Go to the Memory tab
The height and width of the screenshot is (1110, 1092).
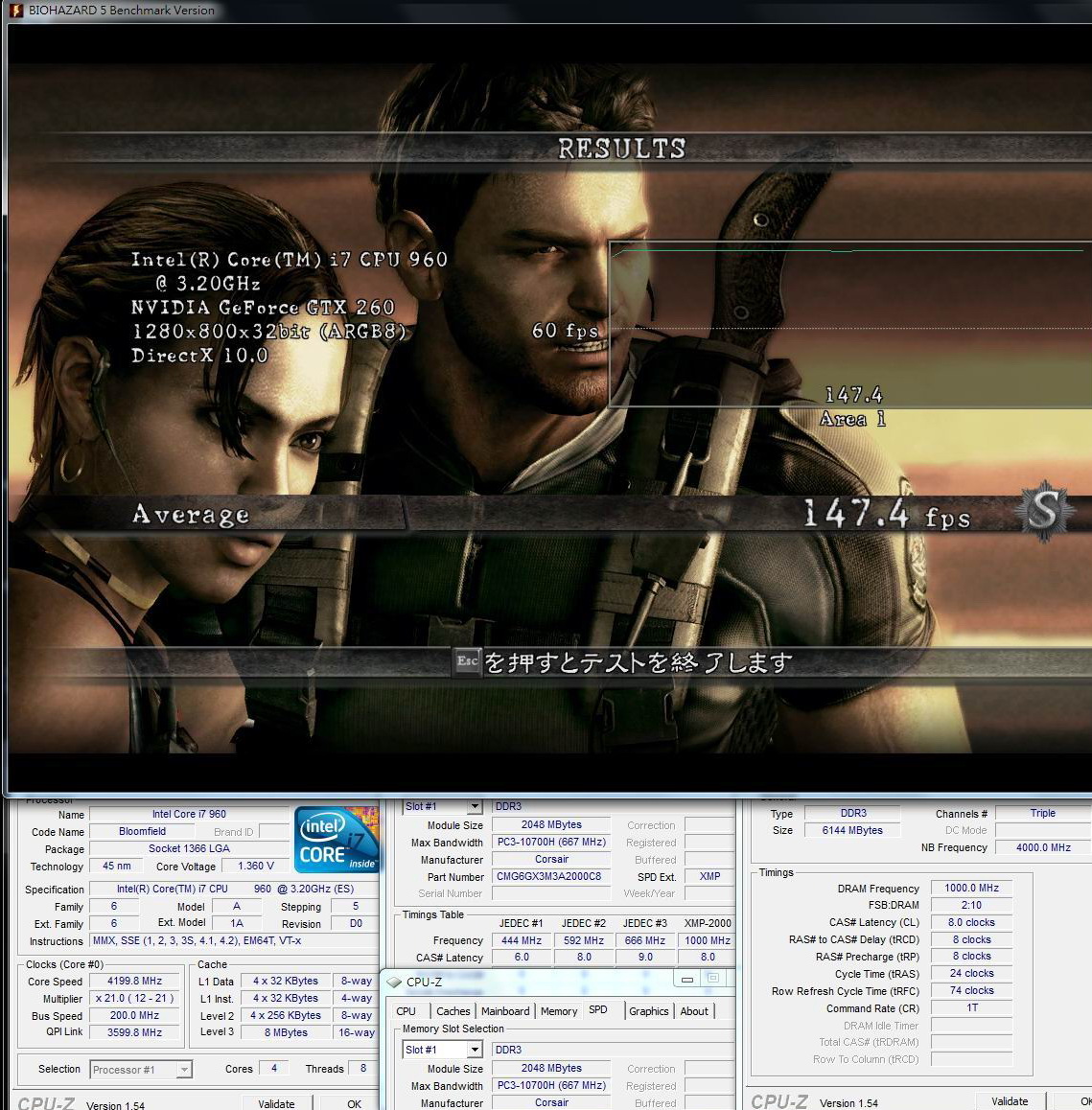[558, 1011]
